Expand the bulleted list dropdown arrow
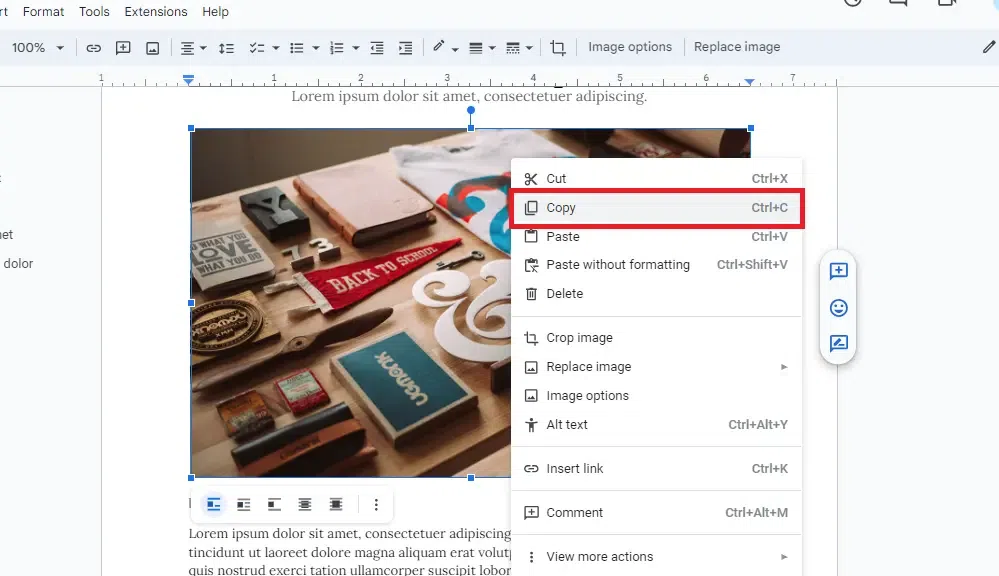999x576 pixels. 315,48
